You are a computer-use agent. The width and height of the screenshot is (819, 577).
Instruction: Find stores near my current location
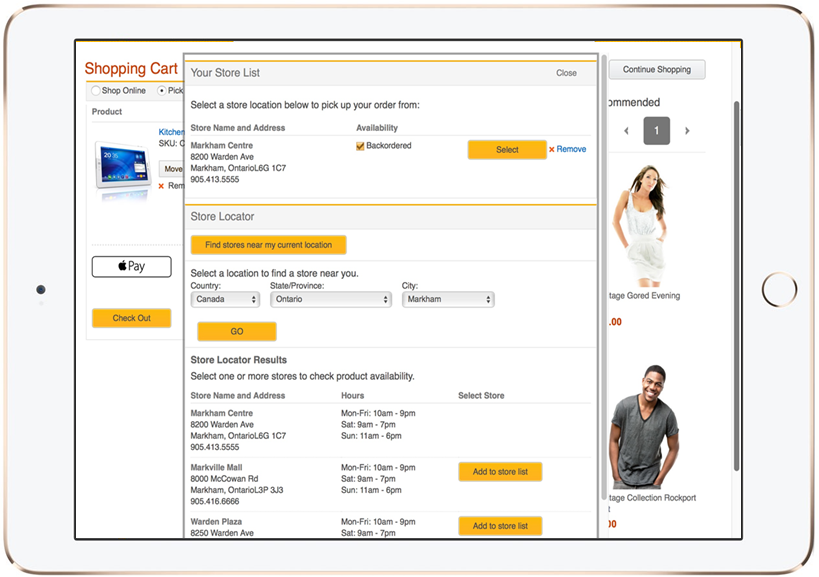click(x=268, y=244)
